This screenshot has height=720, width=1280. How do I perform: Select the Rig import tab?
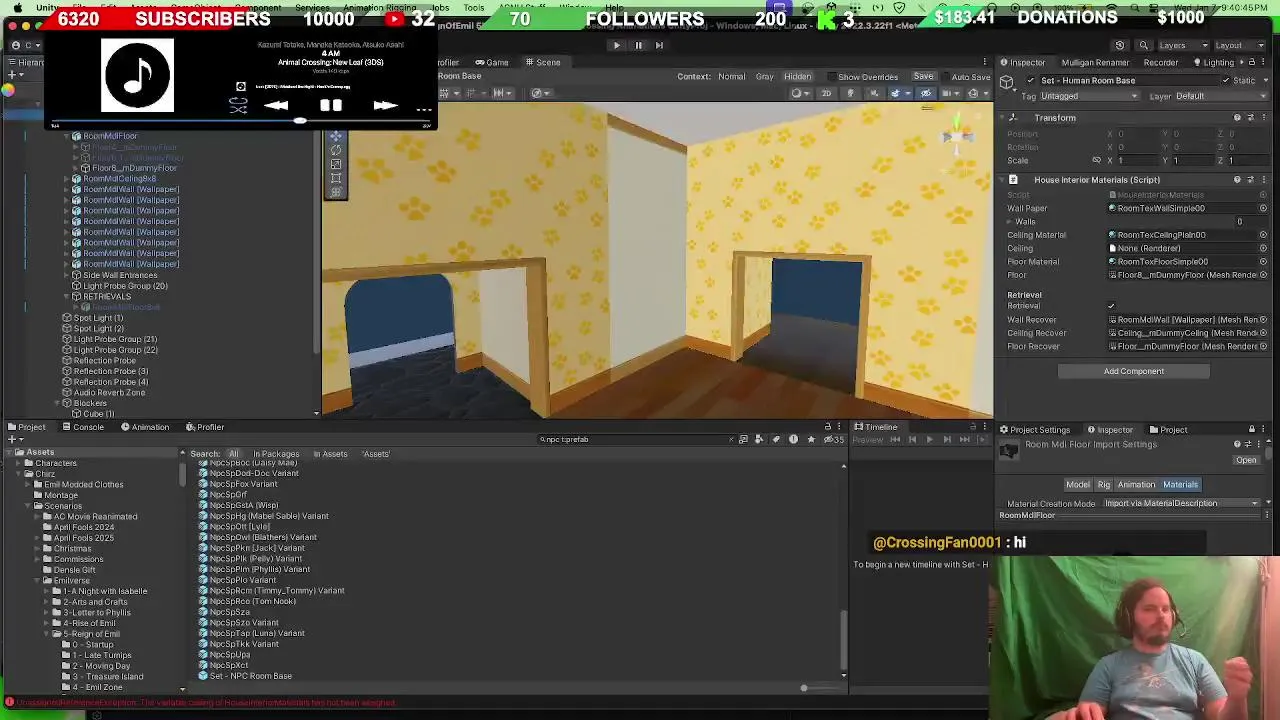[1104, 485]
